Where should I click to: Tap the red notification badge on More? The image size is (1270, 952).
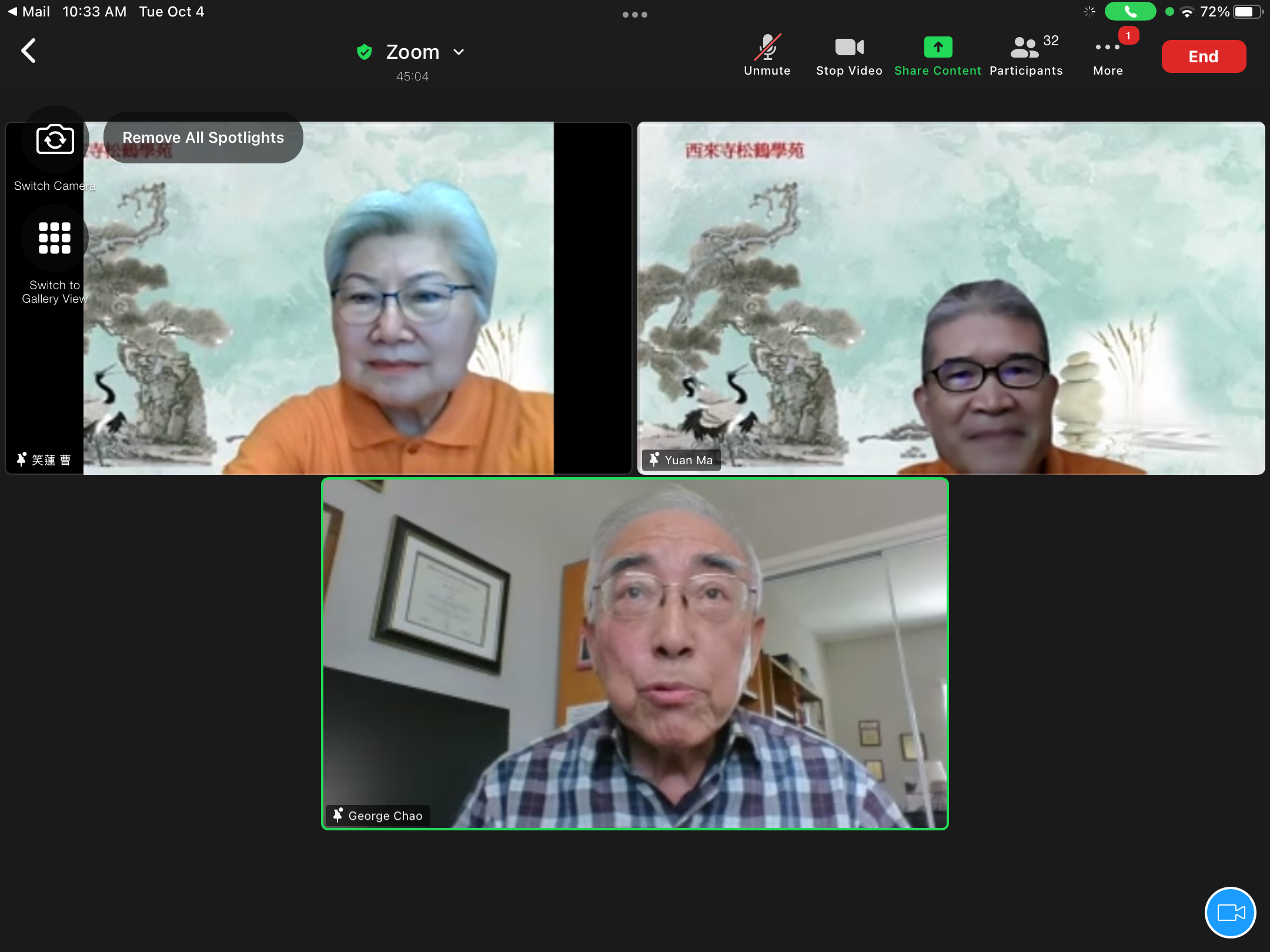1128,36
